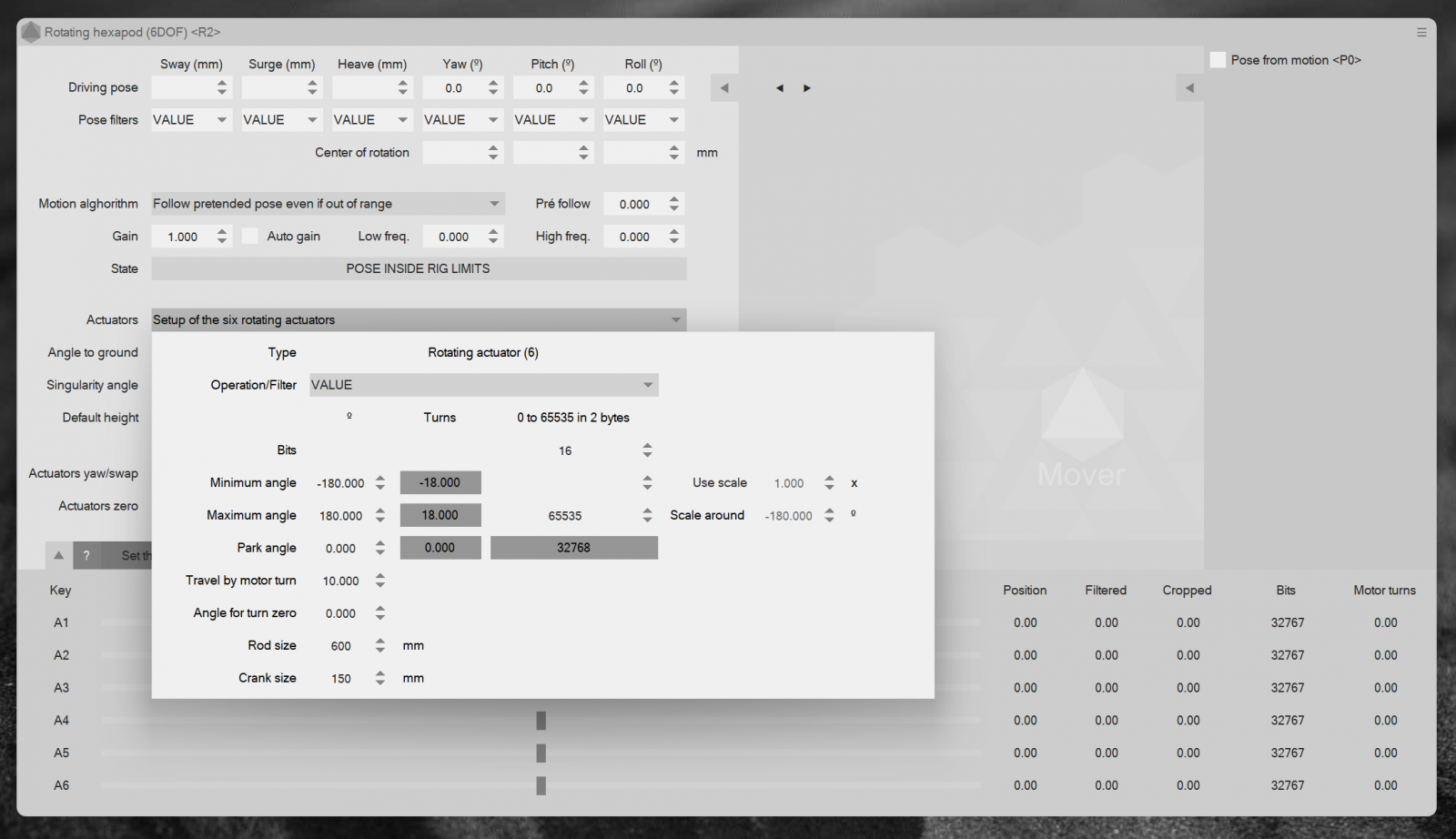Enable the Pose from motion <P0> checkbox
Viewport: 1456px width, 839px height.
[1218, 60]
